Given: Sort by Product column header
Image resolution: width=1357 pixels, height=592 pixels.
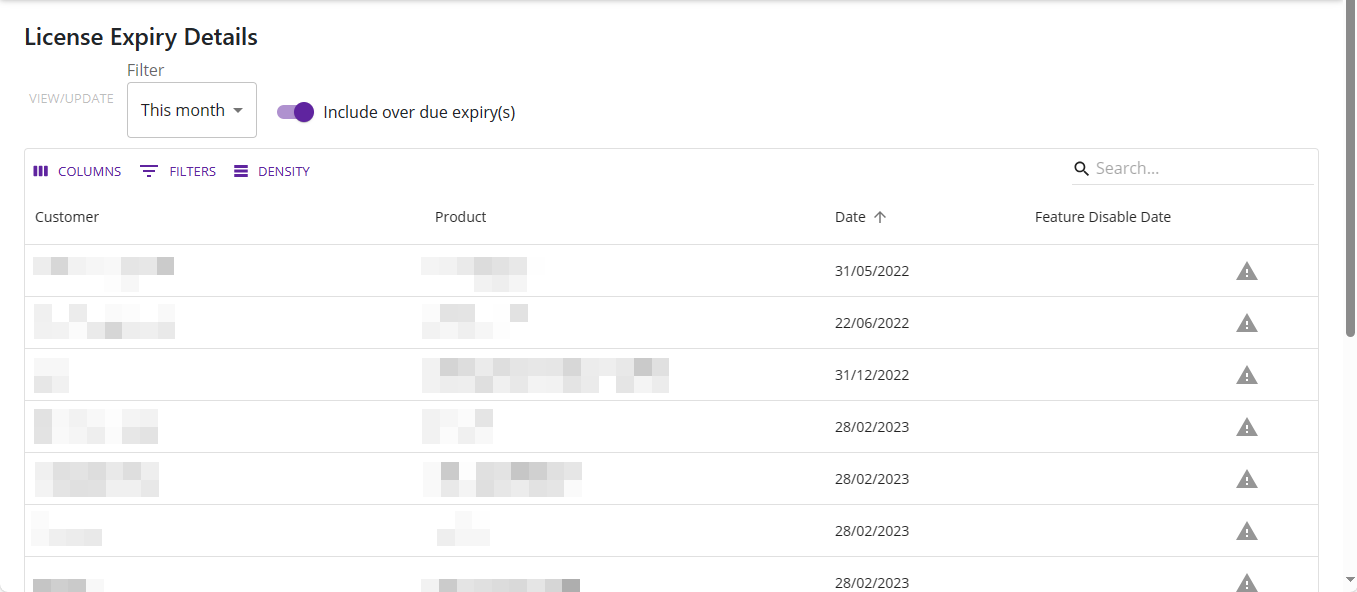Looking at the screenshot, I should (461, 217).
